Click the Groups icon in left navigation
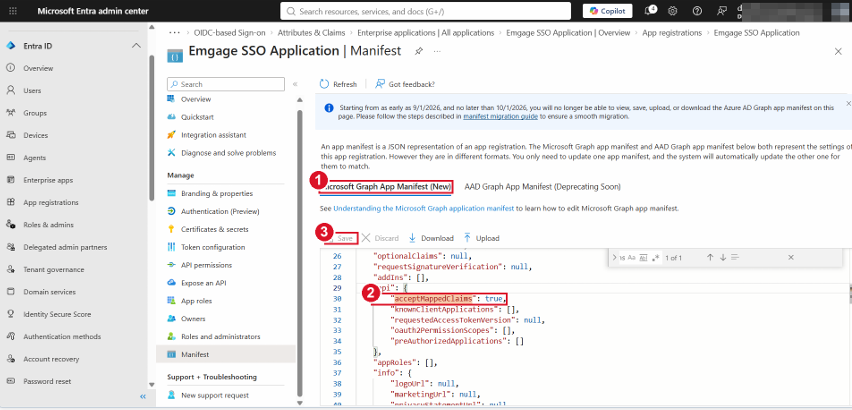 tap(10, 113)
